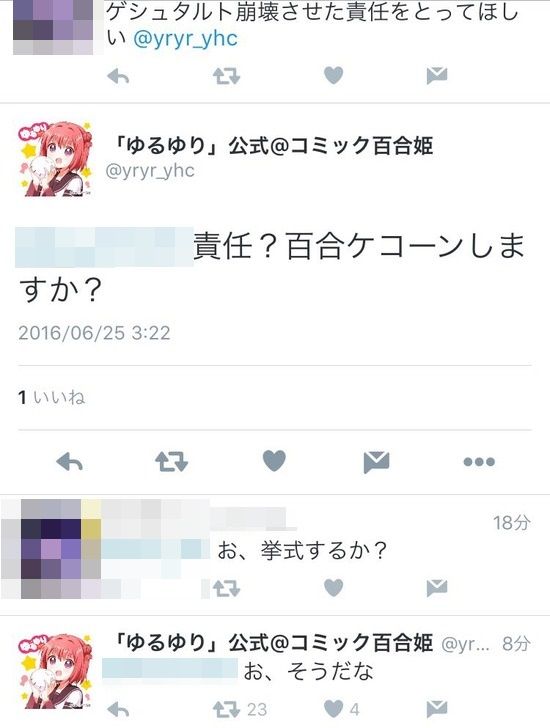
Task: Retweet the main tweet from 2016/06/25
Action: [171, 462]
